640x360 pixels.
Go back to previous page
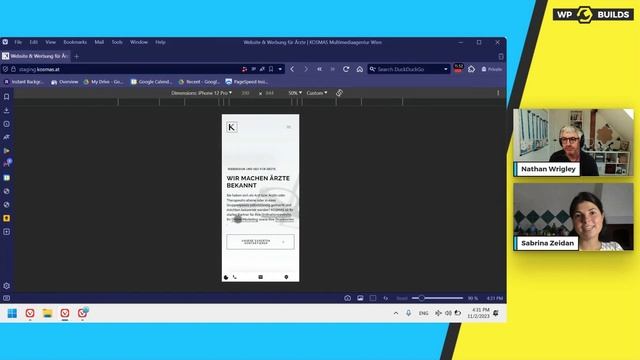pos(292,69)
